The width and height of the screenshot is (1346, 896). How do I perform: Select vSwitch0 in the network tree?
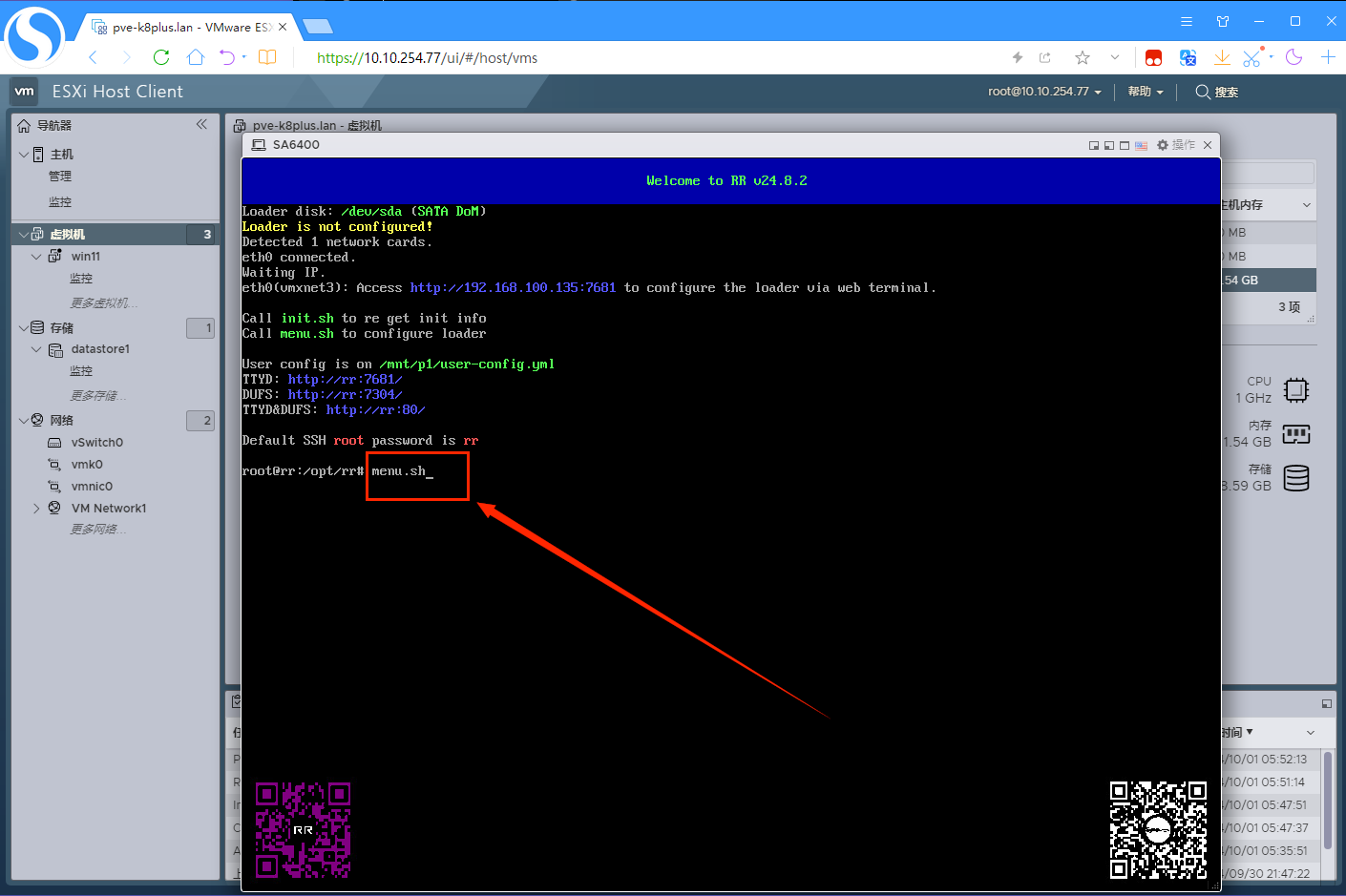tap(97, 443)
